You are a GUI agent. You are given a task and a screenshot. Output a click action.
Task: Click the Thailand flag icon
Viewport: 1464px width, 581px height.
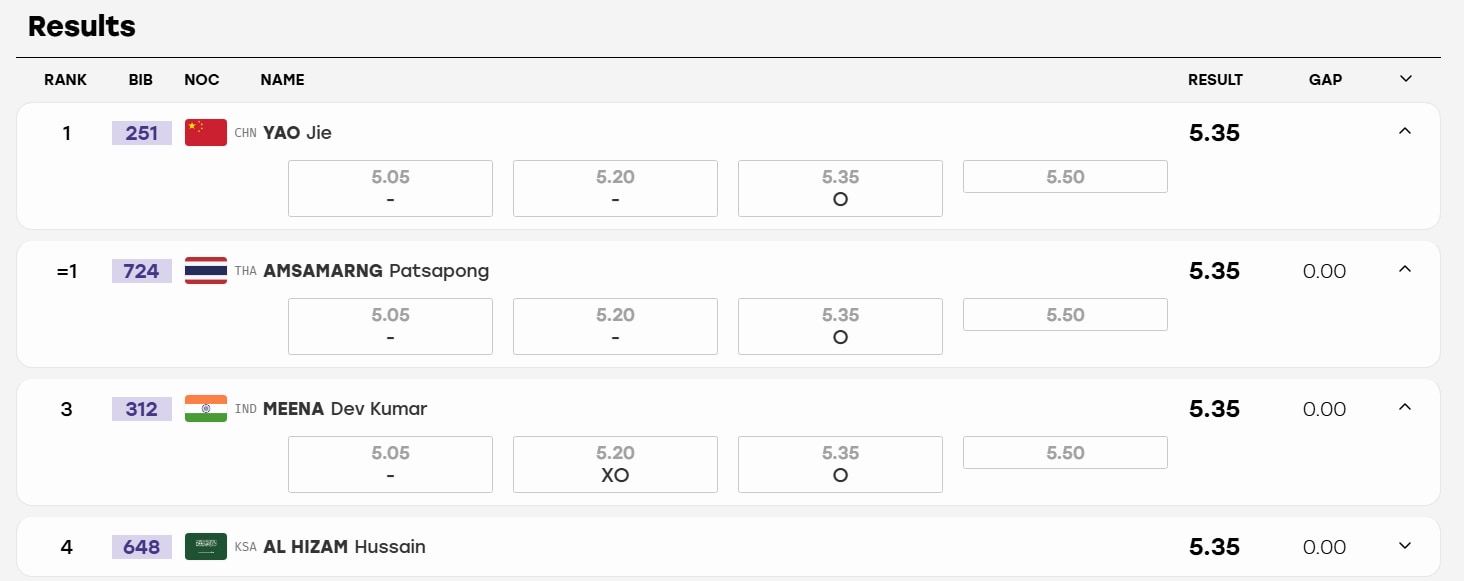206,271
